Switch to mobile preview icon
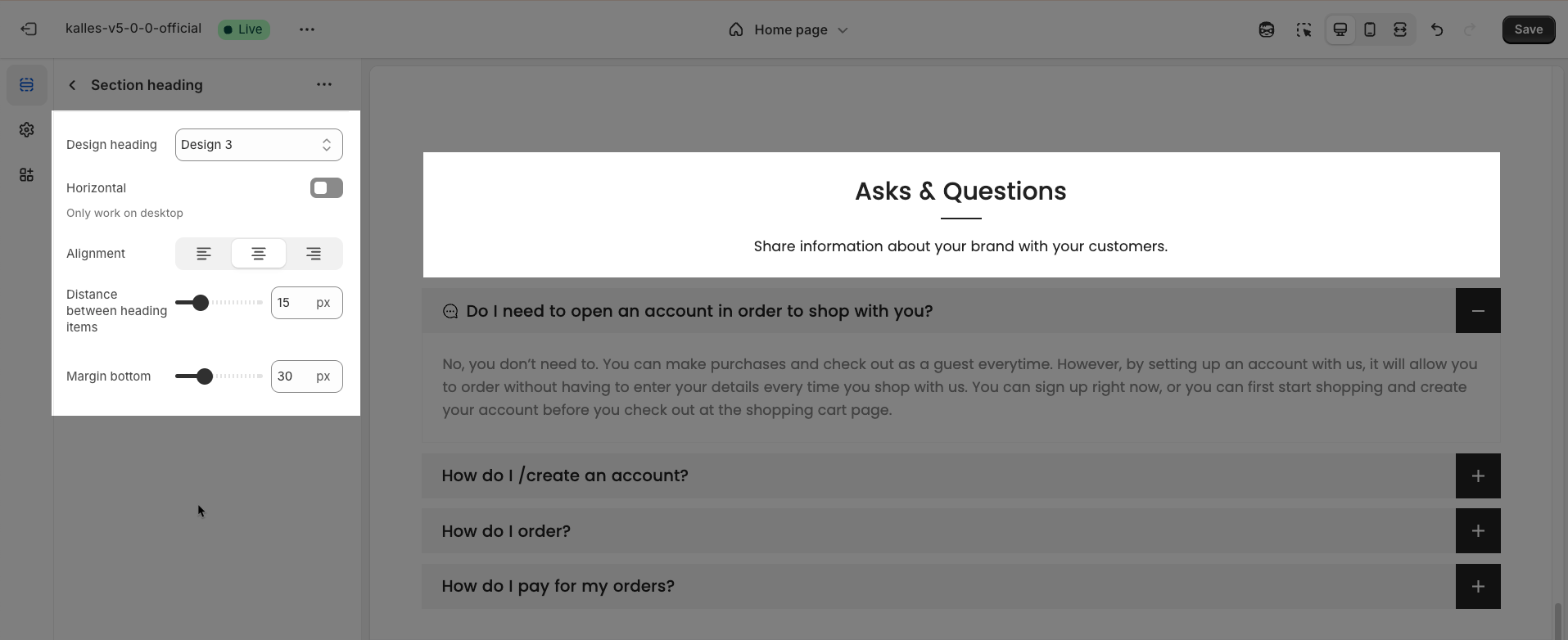The height and width of the screenshot is (640, 1568). (1370, 29)
